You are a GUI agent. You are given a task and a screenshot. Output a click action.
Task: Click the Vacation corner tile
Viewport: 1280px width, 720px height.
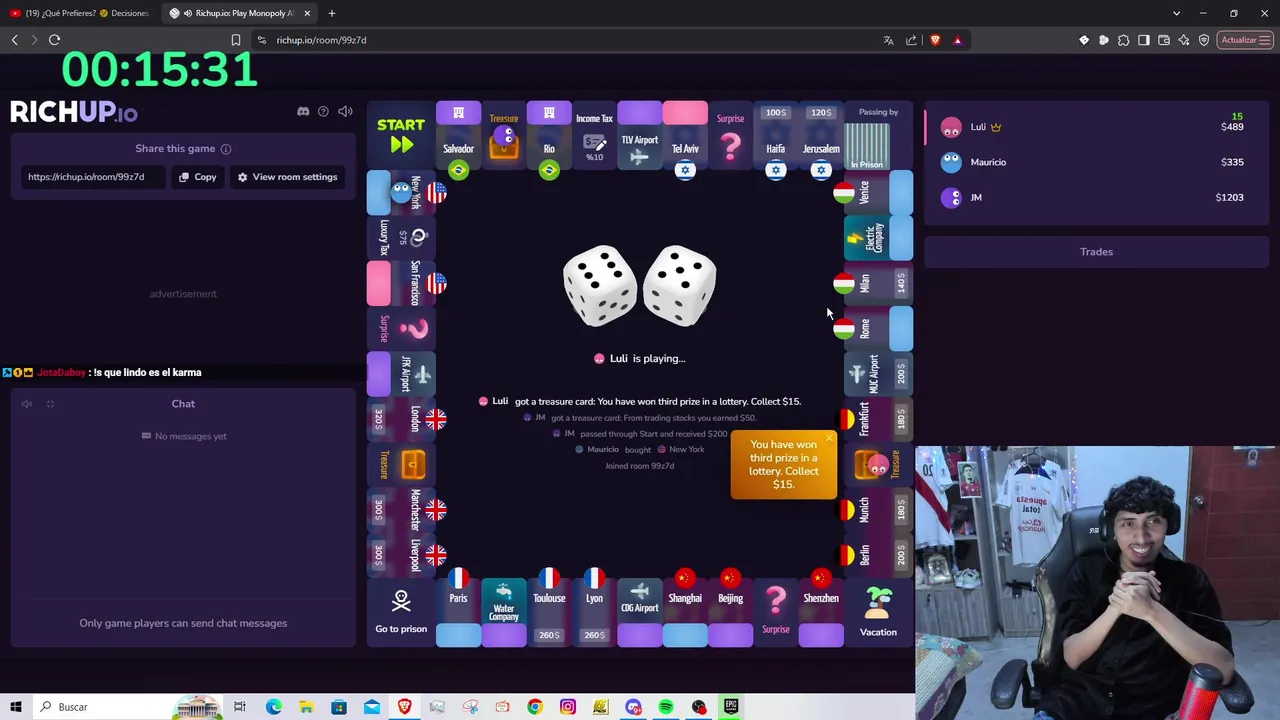pos(878,612)
